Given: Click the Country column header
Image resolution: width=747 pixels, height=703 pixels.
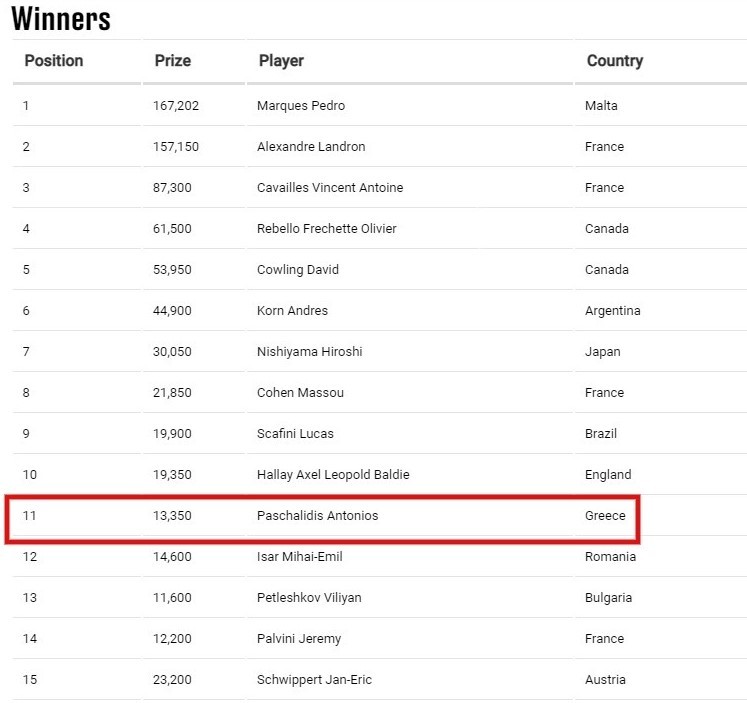Looking at the screenshot, I should point(614,61).
